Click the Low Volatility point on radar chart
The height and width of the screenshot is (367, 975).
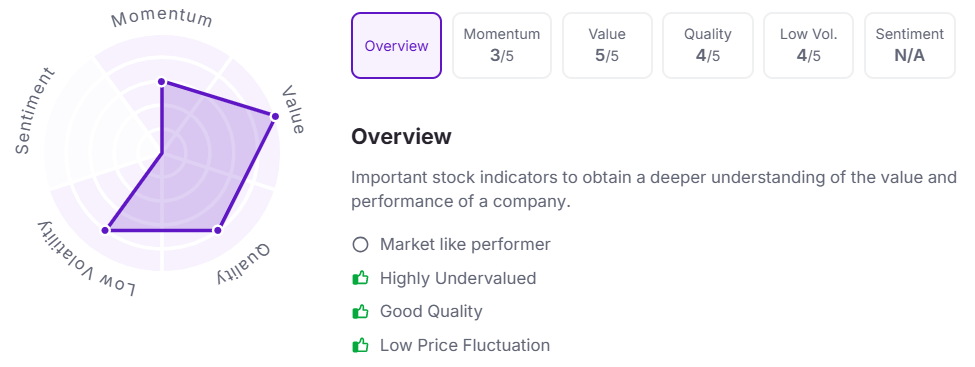tap(105, 230)
